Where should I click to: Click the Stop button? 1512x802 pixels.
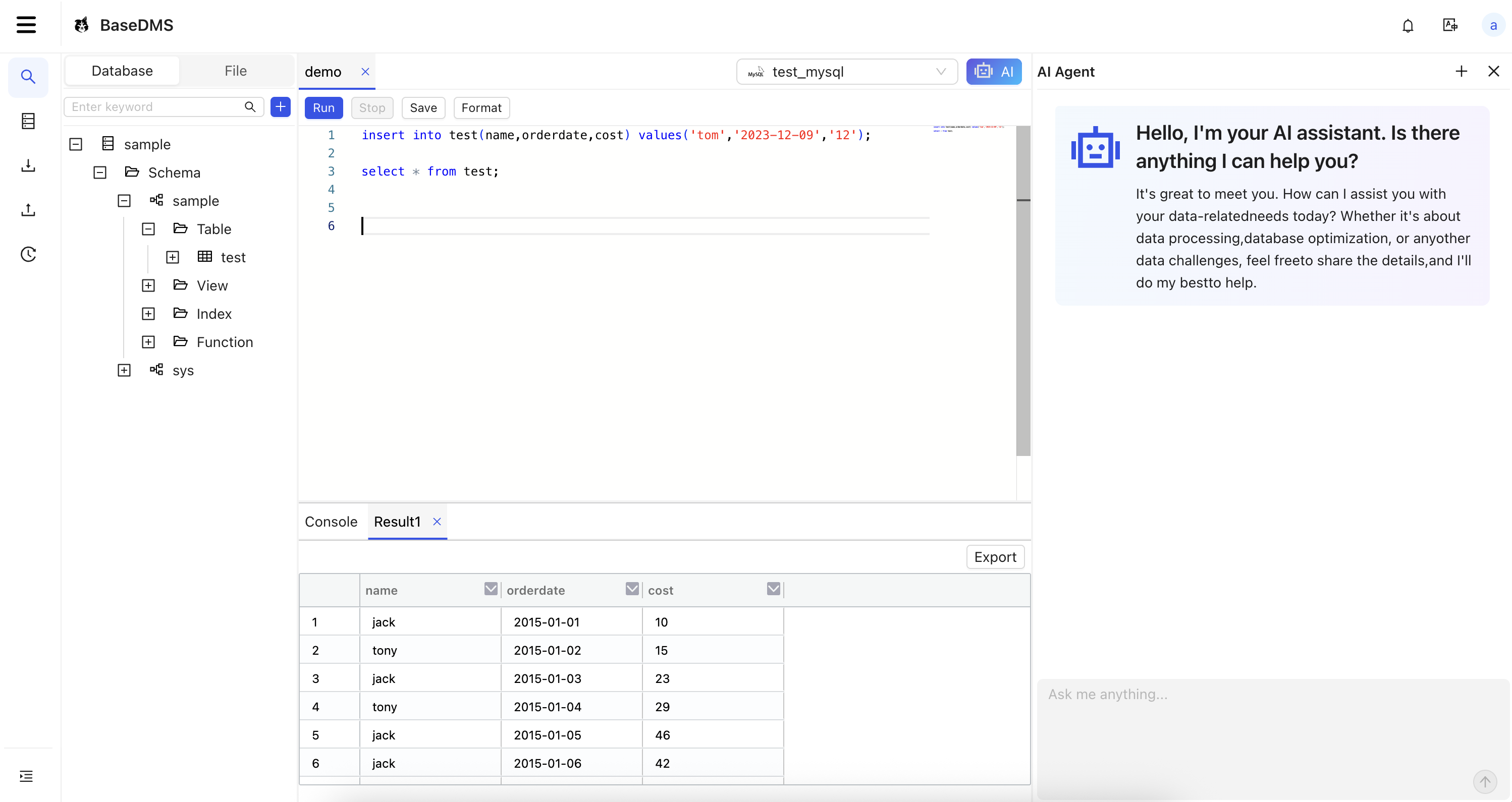coord(372,108)
